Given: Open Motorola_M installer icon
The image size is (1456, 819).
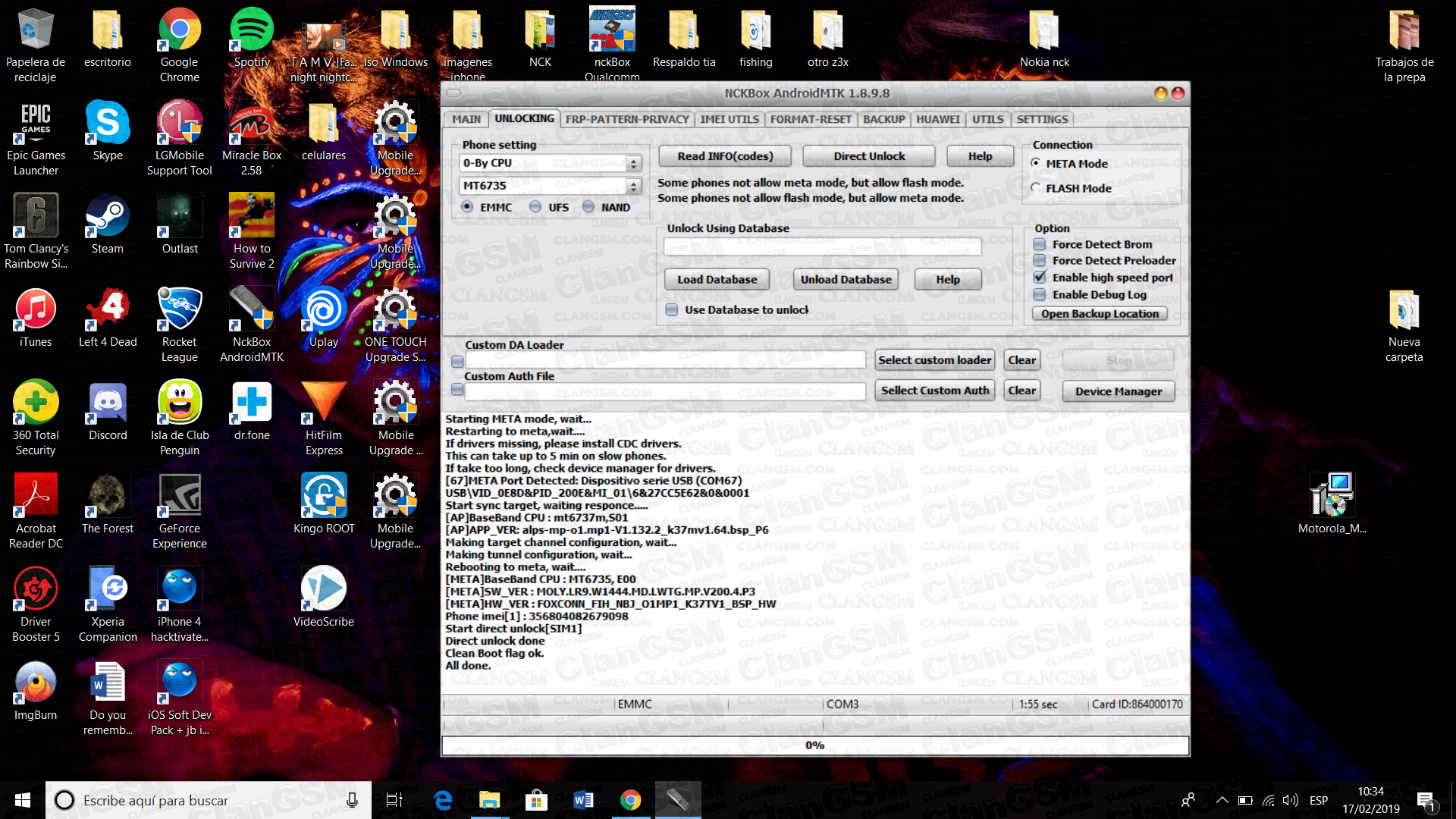Looking at the screenshot, I should click(x=1332, y=504).
